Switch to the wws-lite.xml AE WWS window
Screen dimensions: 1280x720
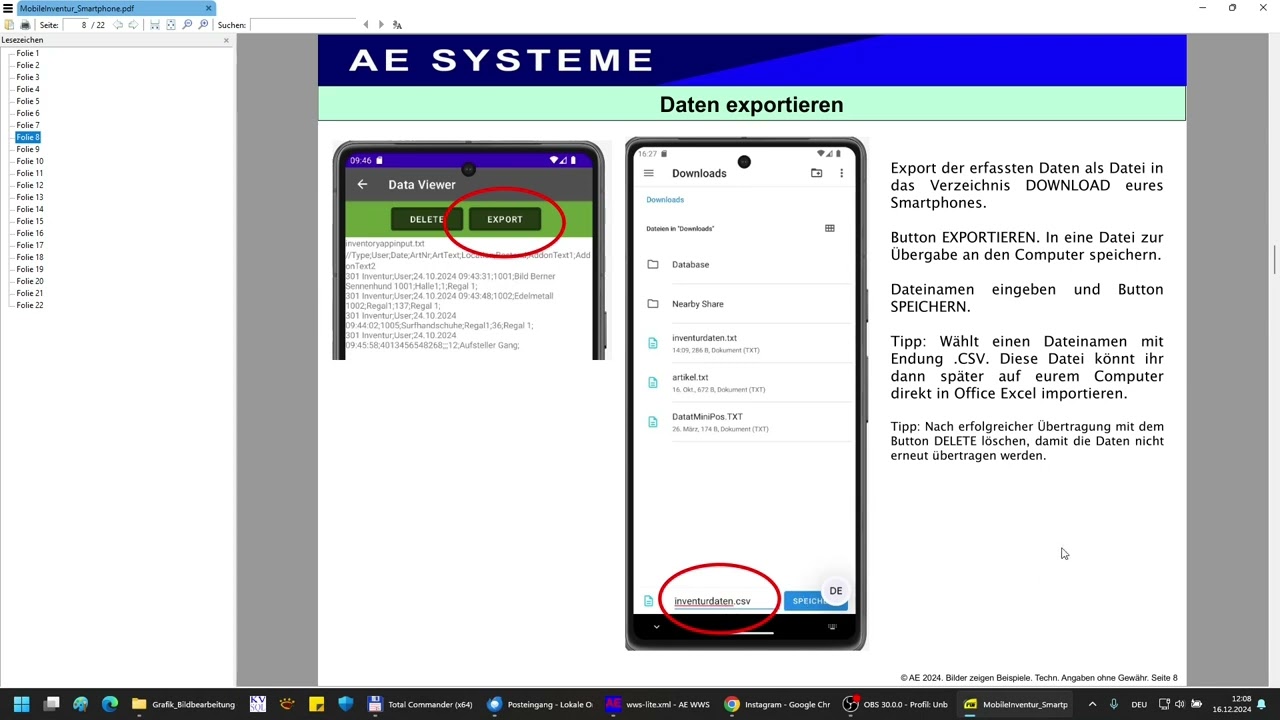pos(659,704)
